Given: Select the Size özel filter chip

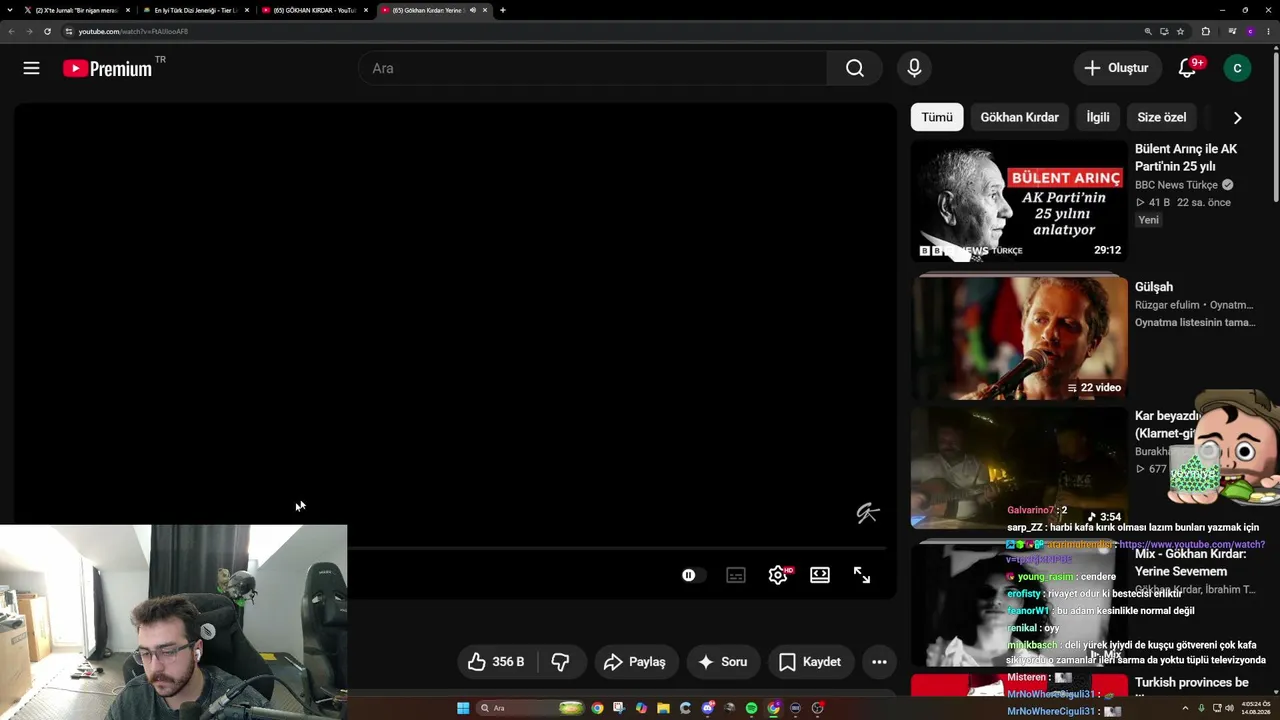Looking at the screenshot, I should 1161,117.
